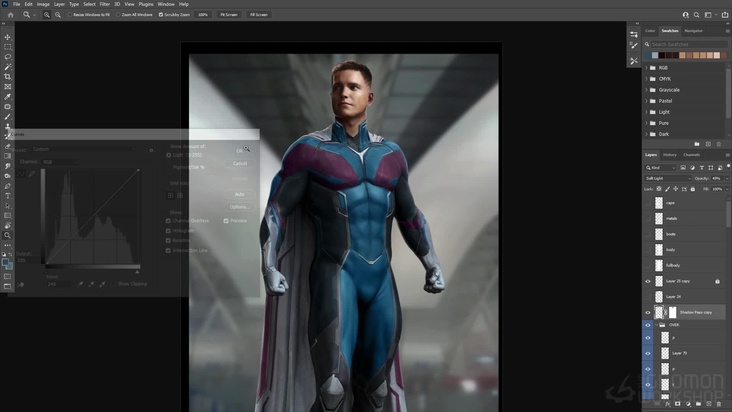Open the Filter menu
This screenshot has height=412, width=732.
(x=105, y=4)
